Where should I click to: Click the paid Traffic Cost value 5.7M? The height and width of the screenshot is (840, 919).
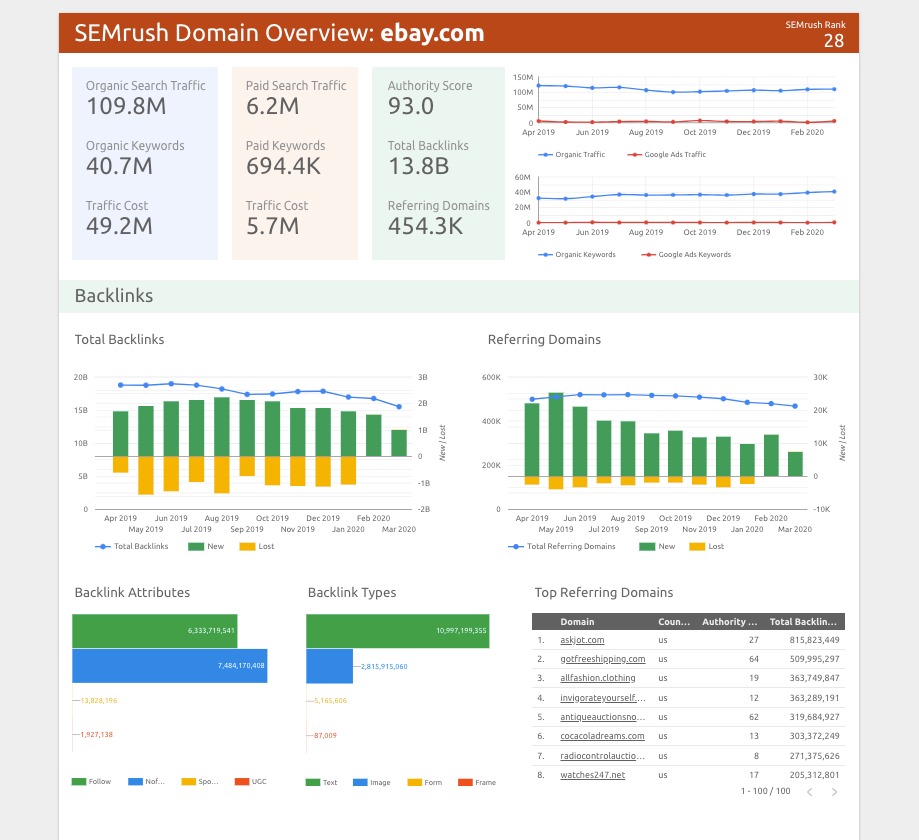point(273,226)
